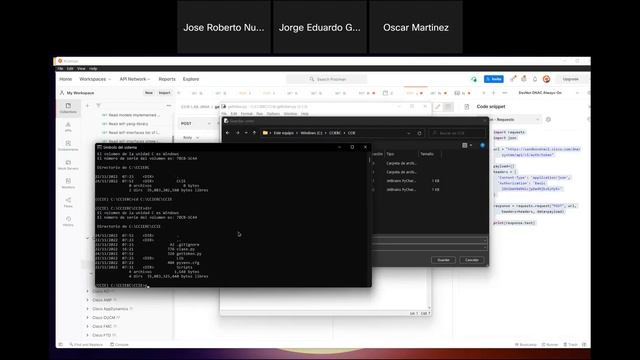
Task: Click the Upgrade button
Action: (571, 79)
